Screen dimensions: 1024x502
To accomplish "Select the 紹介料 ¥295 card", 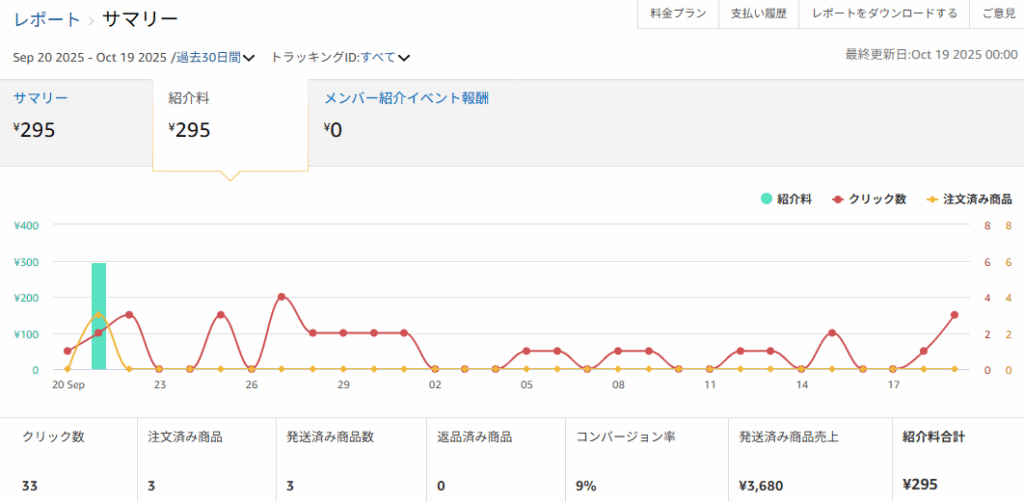I will pos(230,116).
